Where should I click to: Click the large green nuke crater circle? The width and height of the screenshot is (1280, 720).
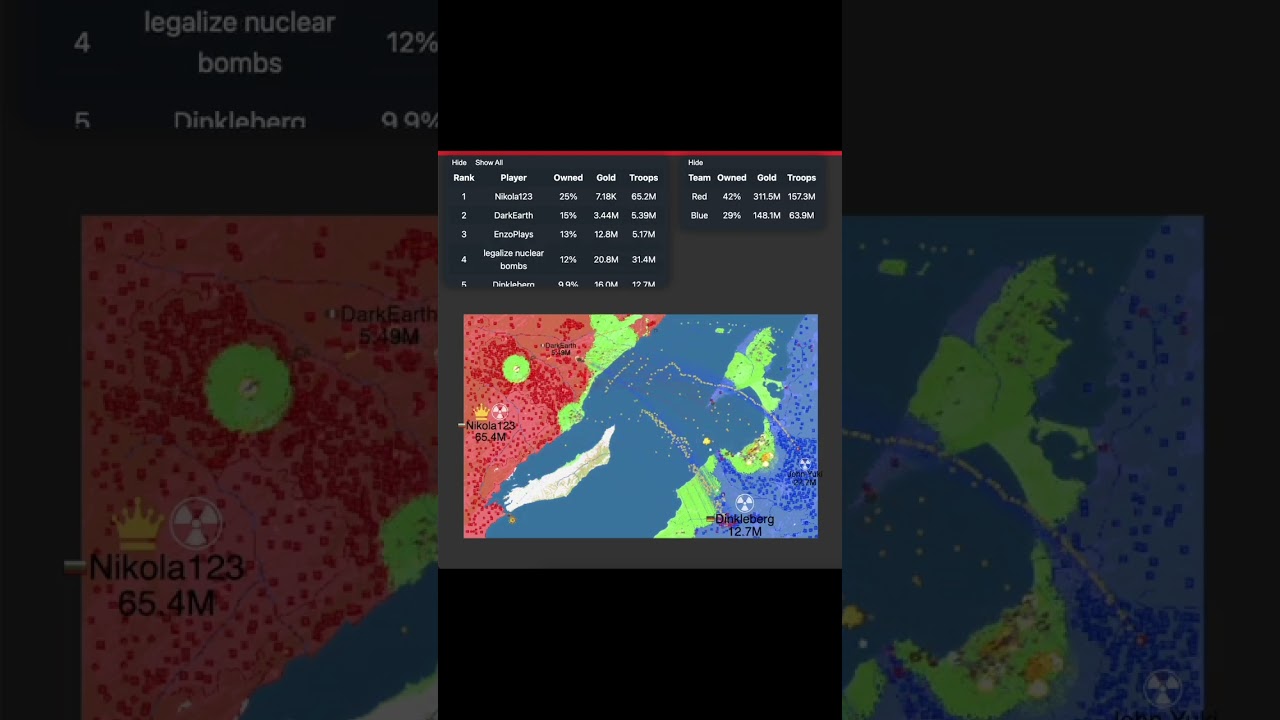coord(515,369)
